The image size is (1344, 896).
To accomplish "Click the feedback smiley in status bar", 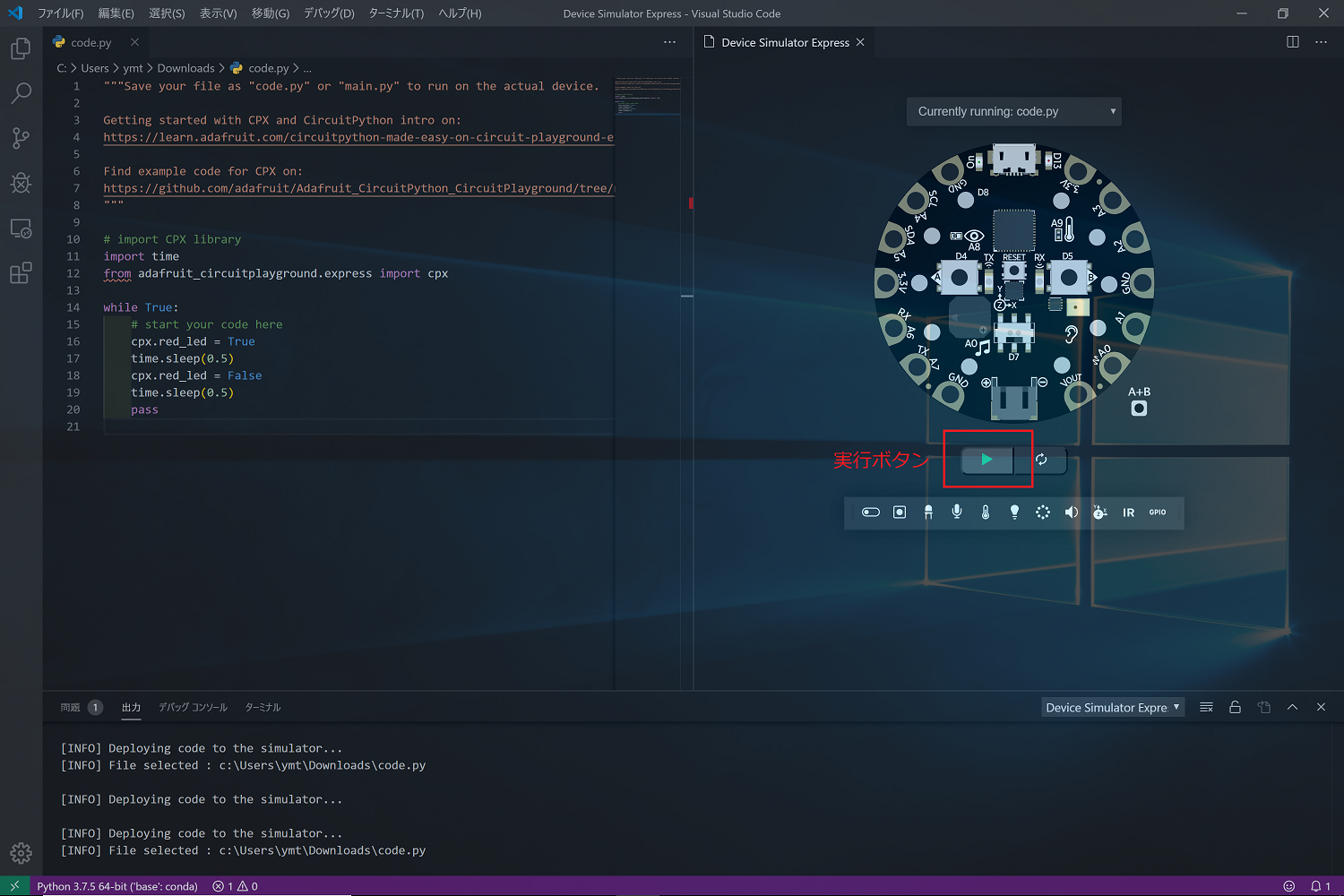I will [x=1288, y=886].
